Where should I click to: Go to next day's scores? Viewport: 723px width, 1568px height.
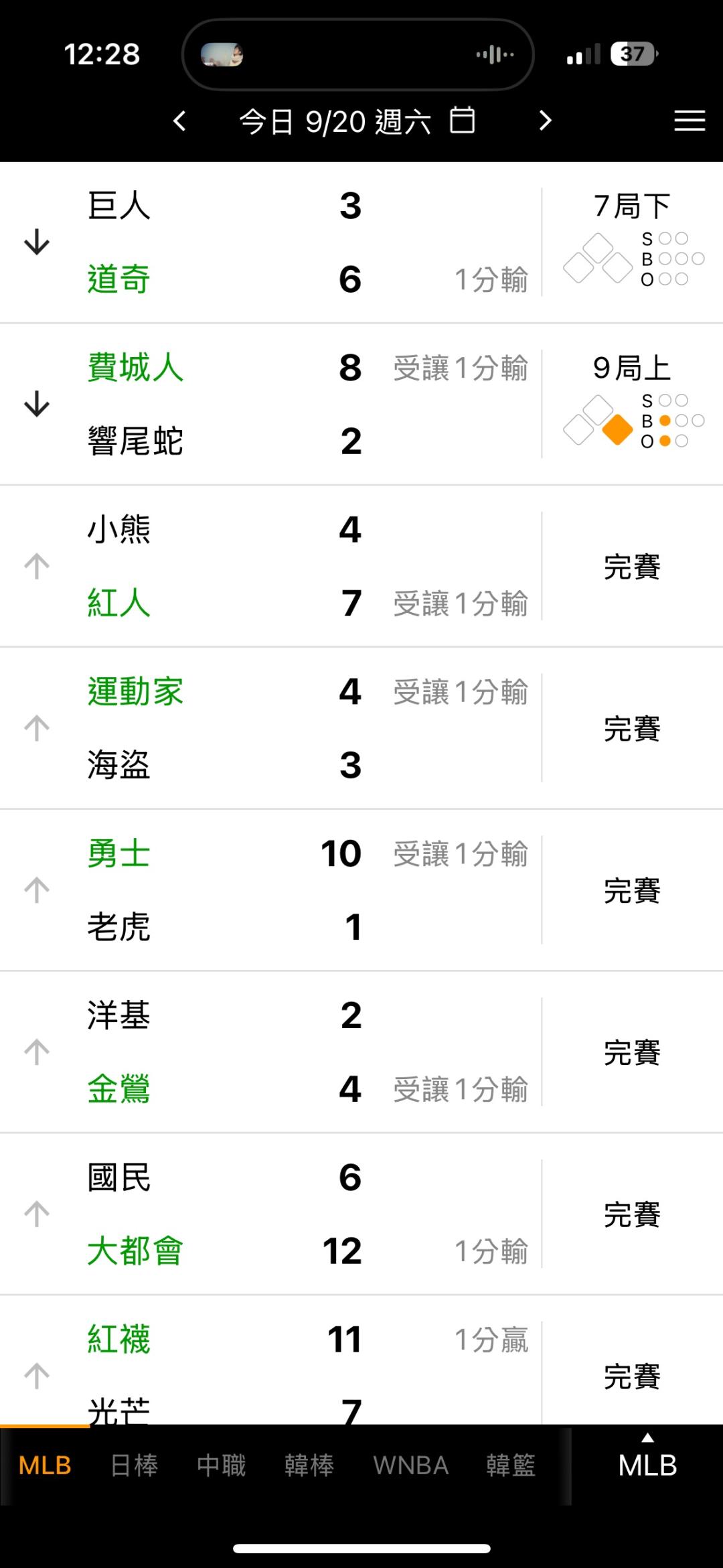[546, 121]
